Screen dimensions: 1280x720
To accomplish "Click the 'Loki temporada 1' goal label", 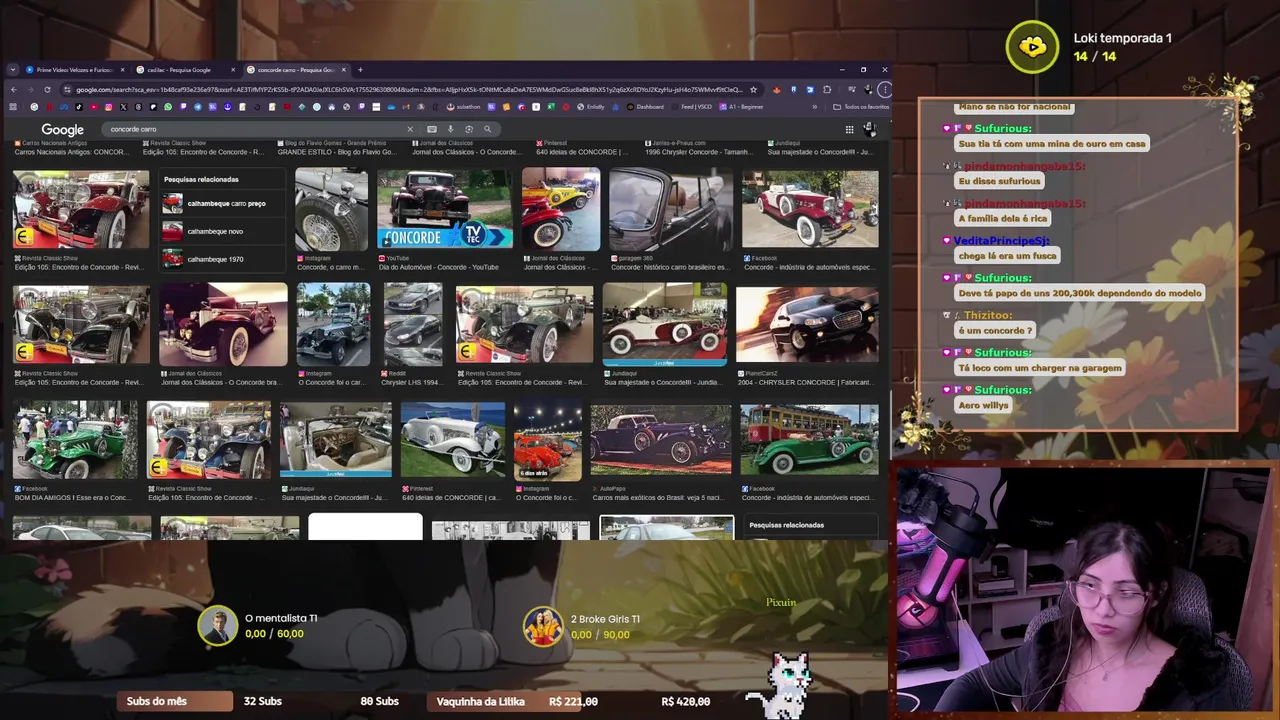I will pos(1123,38).
